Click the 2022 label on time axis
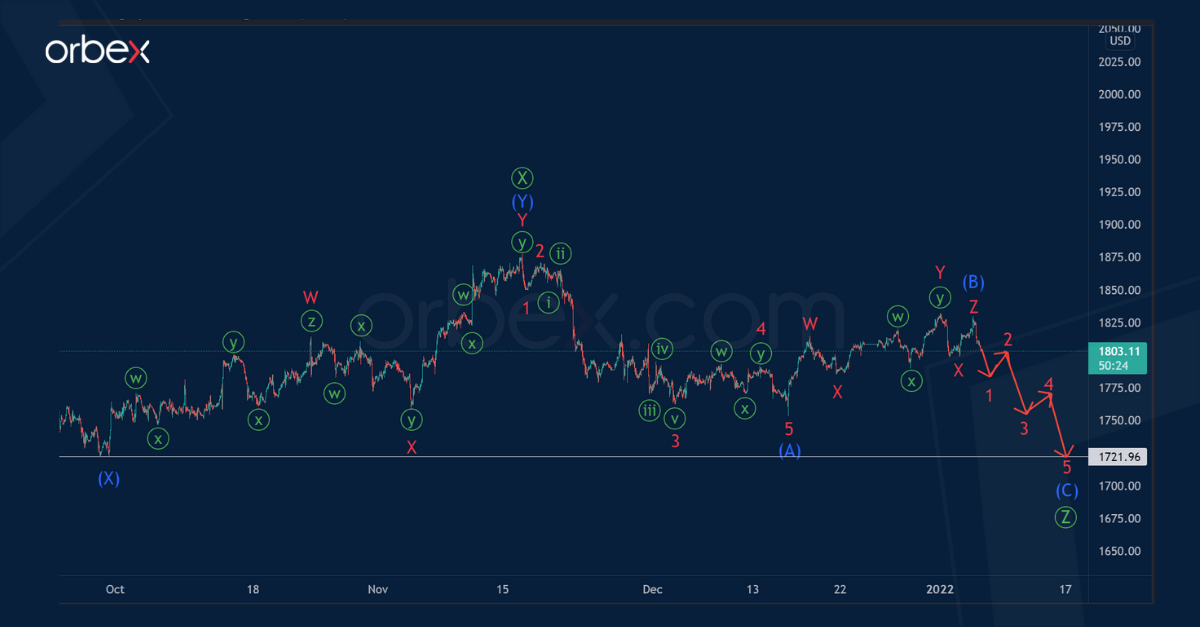The width and height of the screenshot is (1200, 627). (940, 590)
